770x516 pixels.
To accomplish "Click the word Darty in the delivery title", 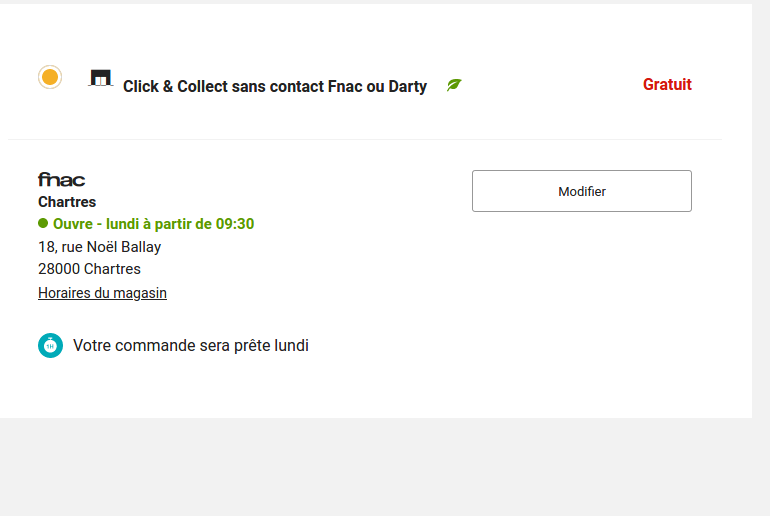I will point(407,87).
